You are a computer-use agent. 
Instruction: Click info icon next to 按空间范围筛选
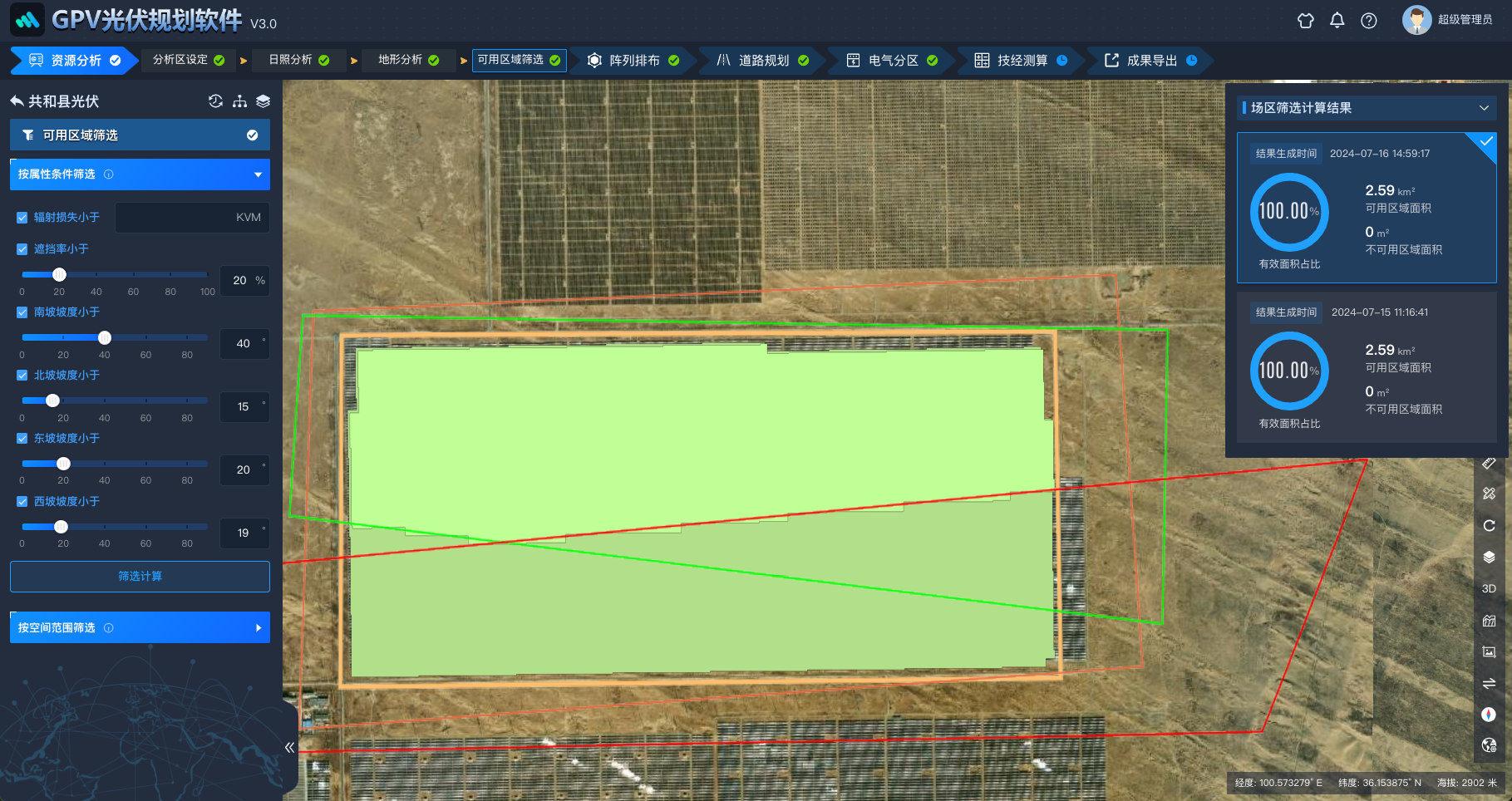pyautogui.click(x=109, y=628)
